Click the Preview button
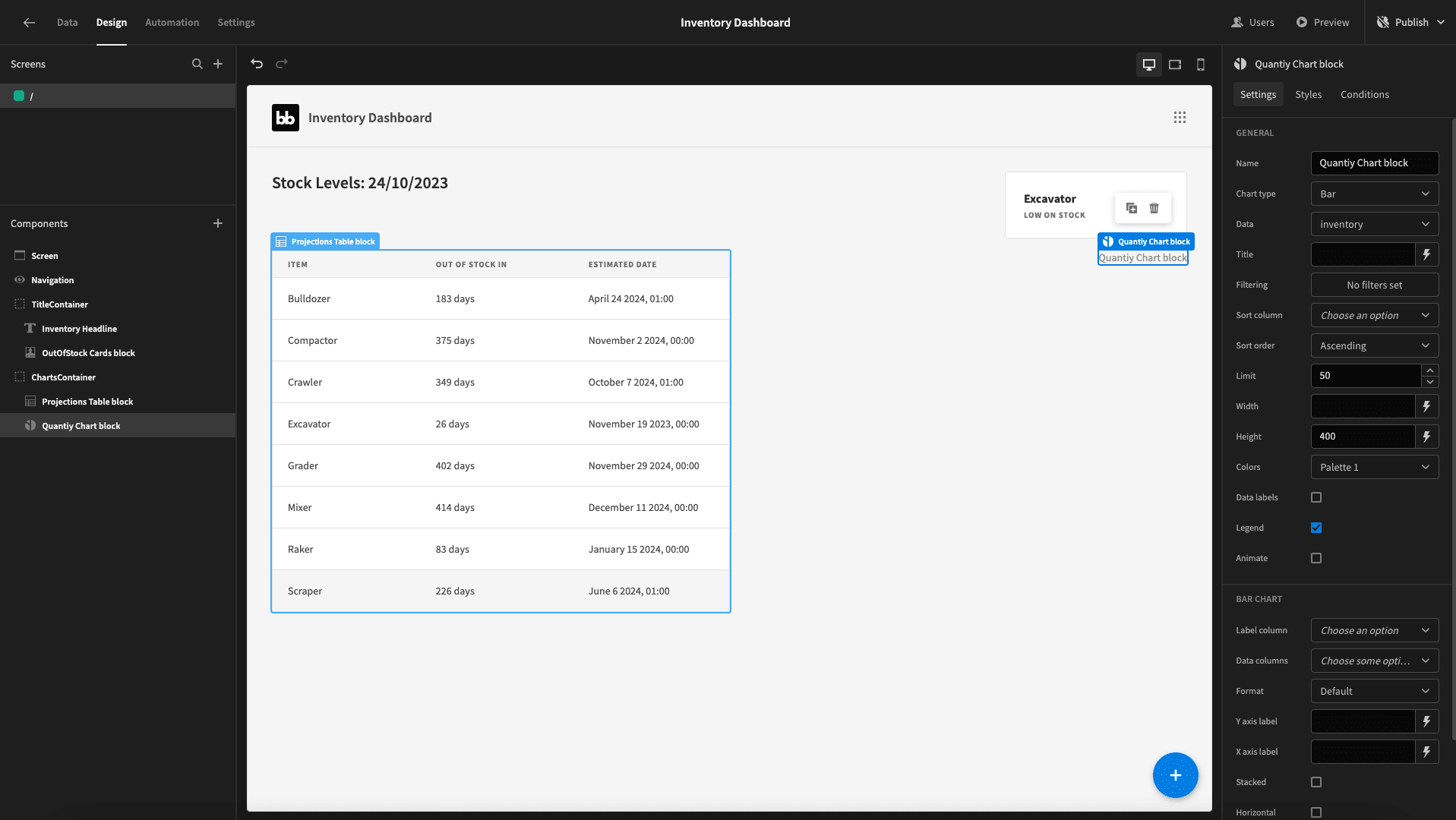The height and width of the screenshot is (820, 1456). 1322,23
